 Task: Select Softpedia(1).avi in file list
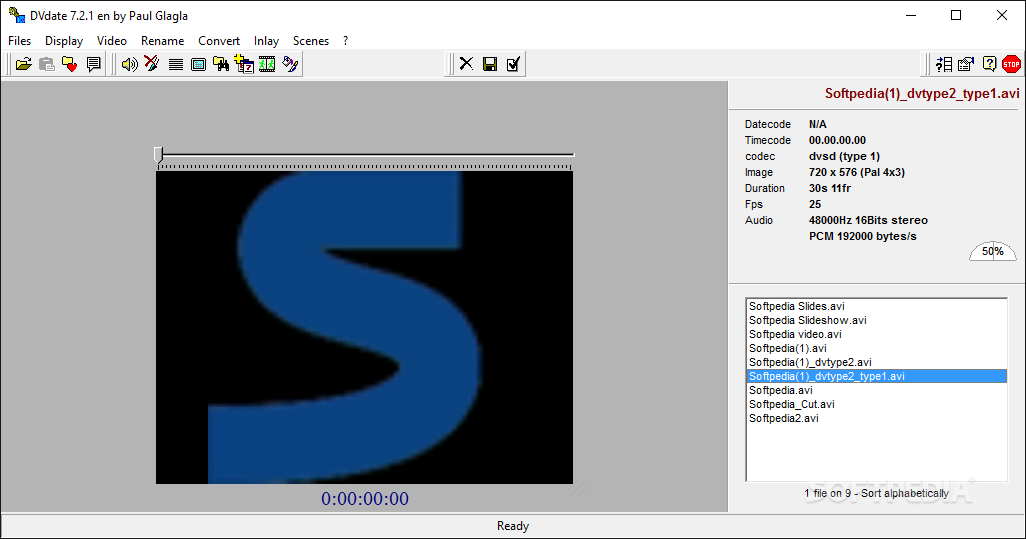click(876, 348)
